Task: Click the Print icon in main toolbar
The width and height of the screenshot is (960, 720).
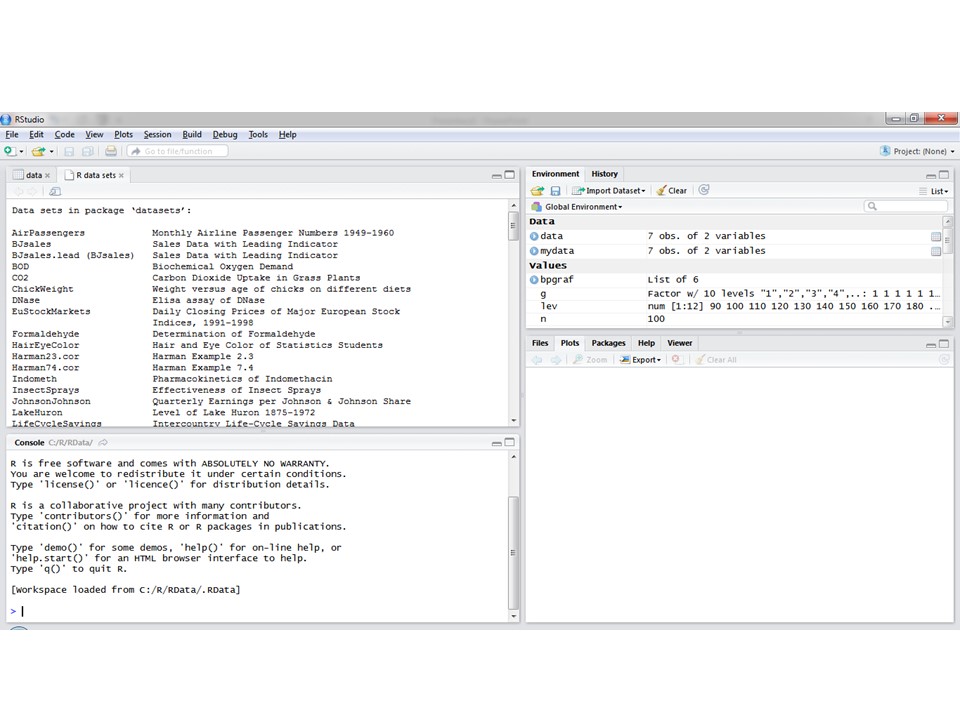Action: (110, 151)
